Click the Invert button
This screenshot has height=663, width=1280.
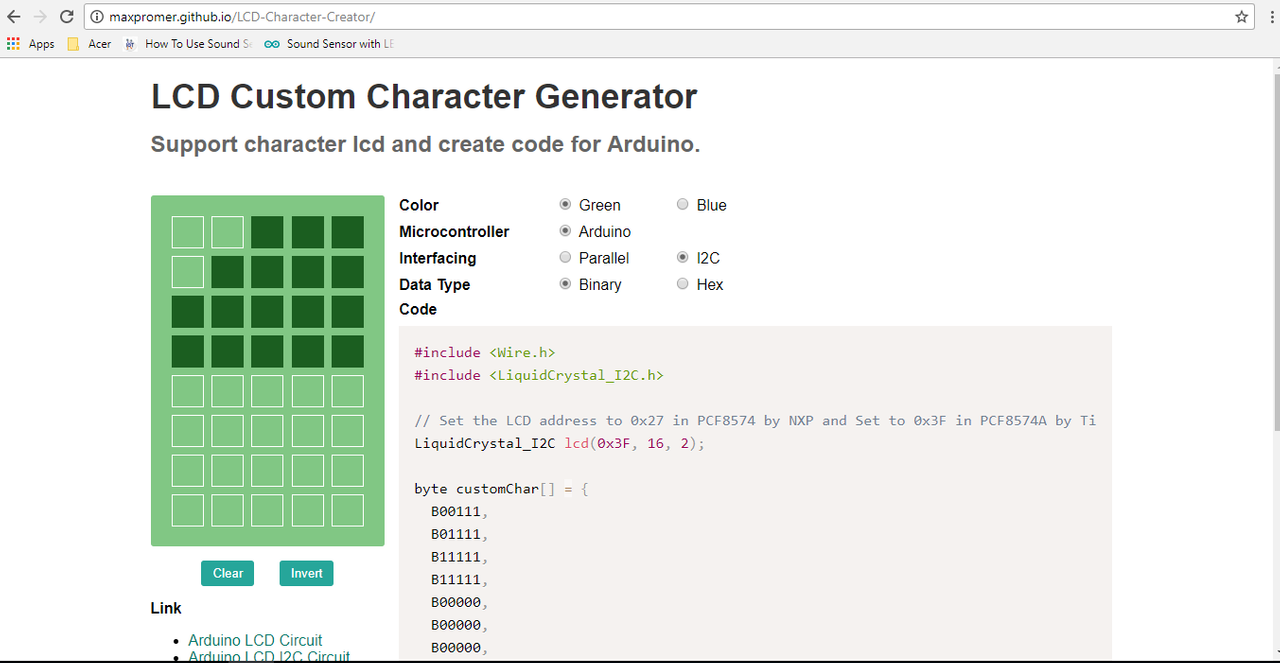point(306,573)
